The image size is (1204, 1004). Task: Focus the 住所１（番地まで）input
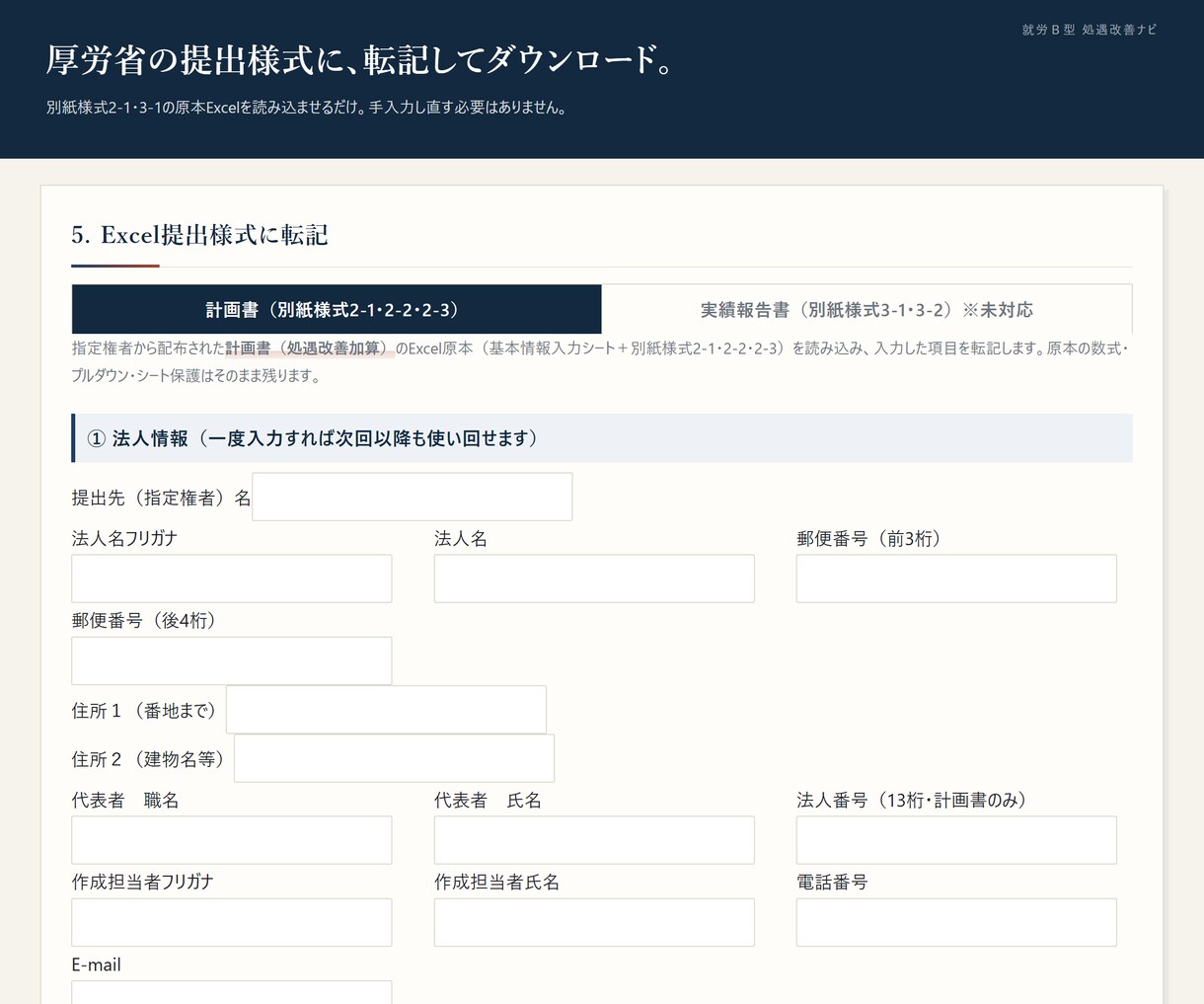(x=386, y=710)
